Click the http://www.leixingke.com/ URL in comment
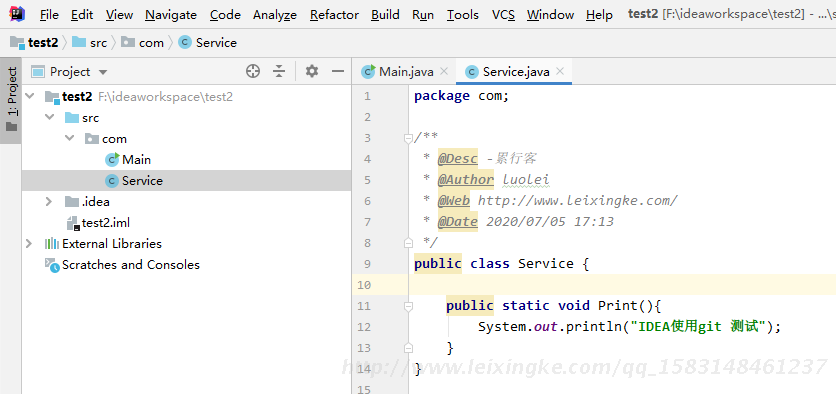Viewport: 836px width, 394px height. (577, 200)
